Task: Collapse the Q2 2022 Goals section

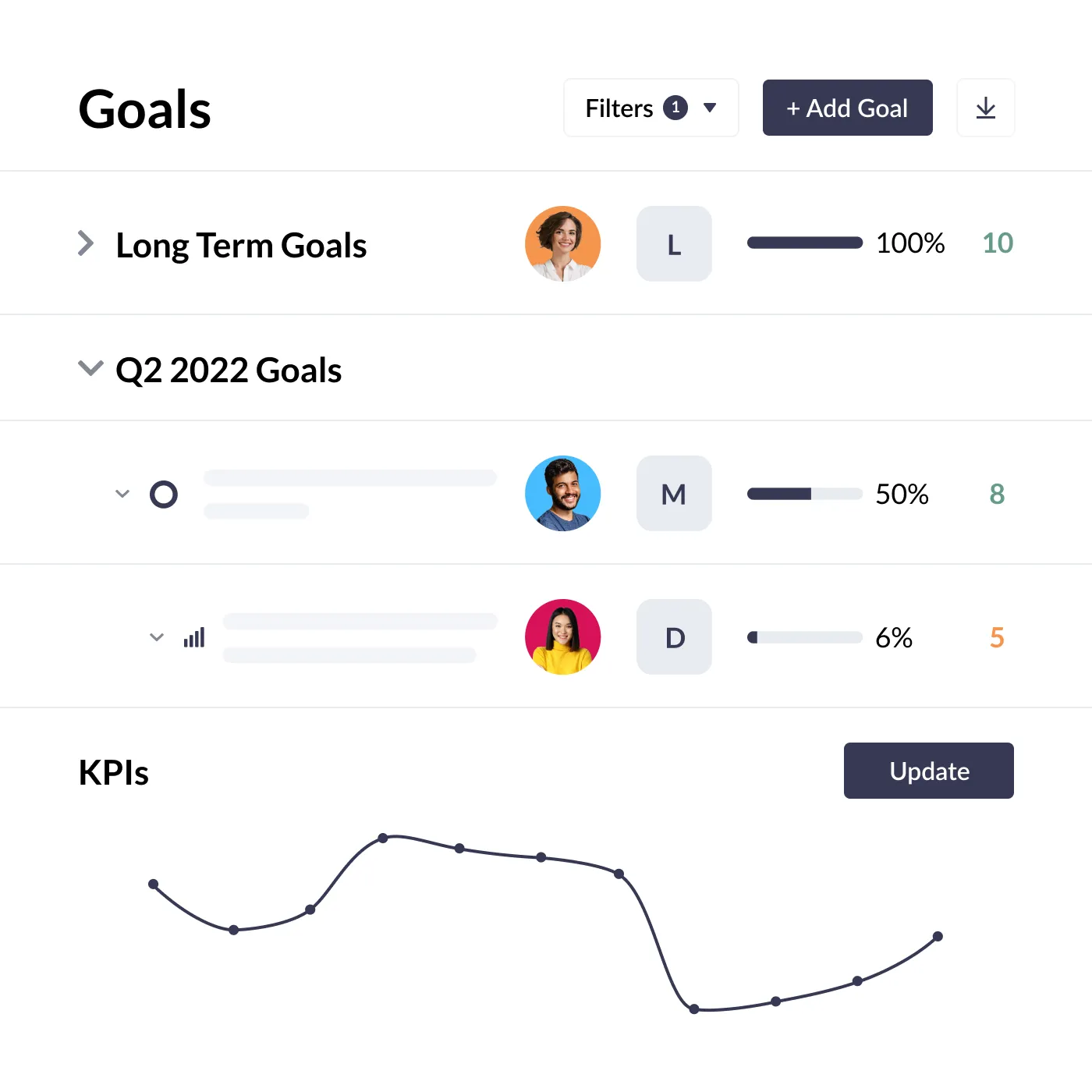Action: tap(90, 368)
